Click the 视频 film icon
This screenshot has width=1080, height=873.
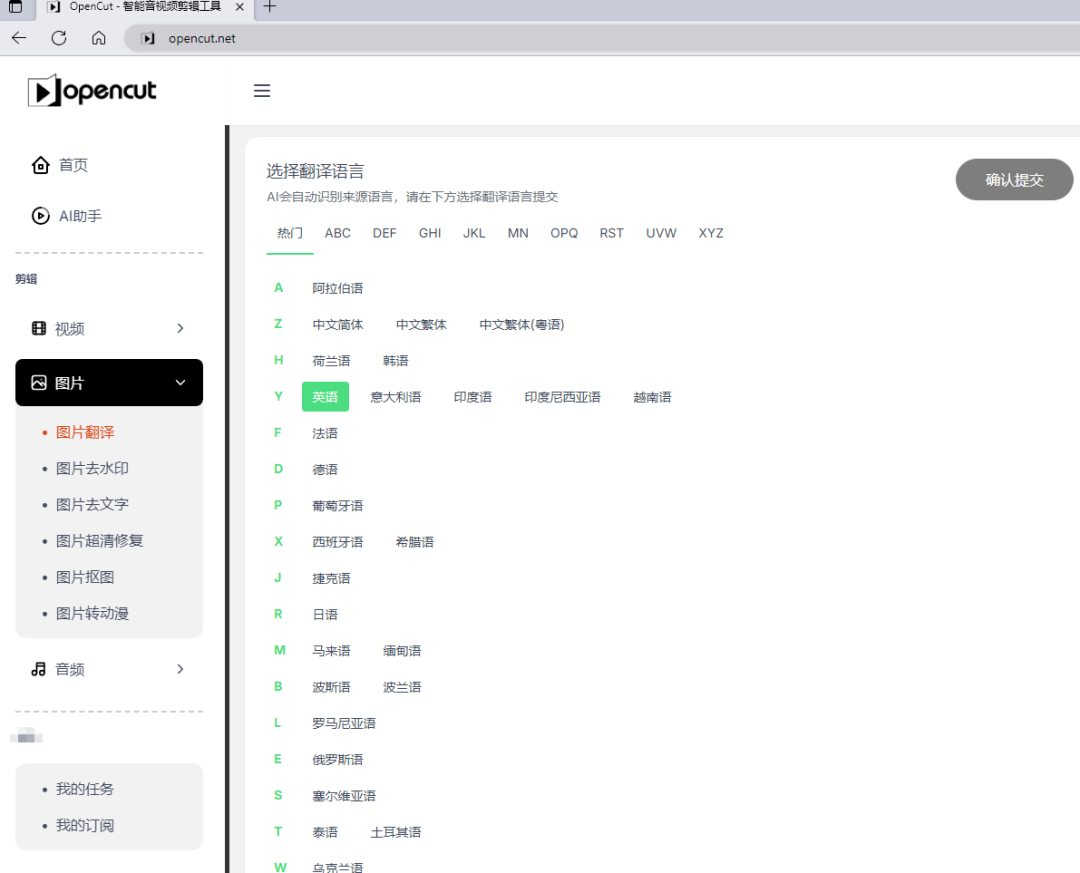pyautogui.click(x=39, y=329)
